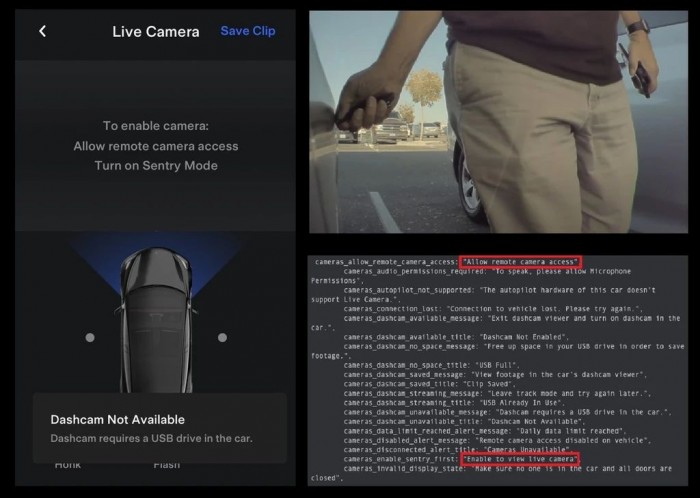Click the 'To enable camera:' text
Screen dimensions: 700x498
156,126
